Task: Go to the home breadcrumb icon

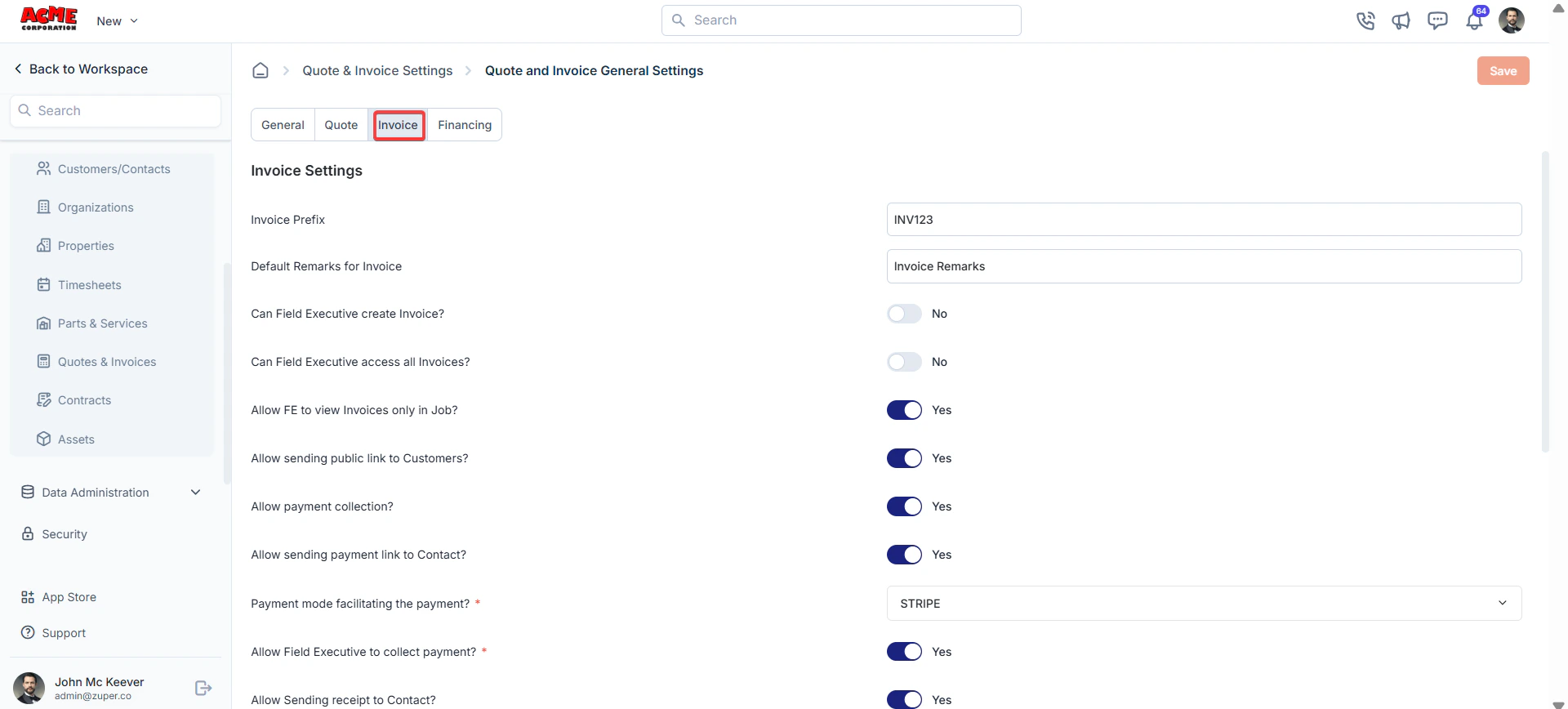Action: coord(261,70)
